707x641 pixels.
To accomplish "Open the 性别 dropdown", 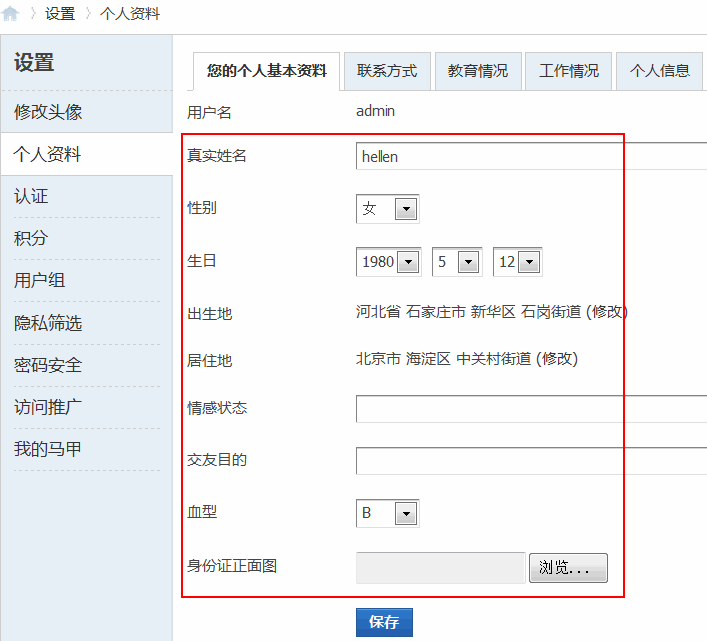I will pyautogui.click(x=387, y=209).
